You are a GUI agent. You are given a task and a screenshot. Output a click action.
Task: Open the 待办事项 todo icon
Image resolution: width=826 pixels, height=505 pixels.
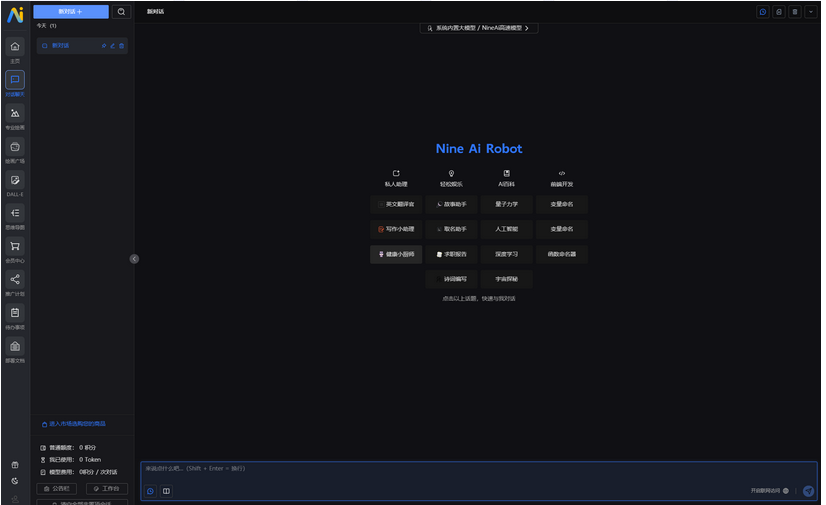[15, 313]
